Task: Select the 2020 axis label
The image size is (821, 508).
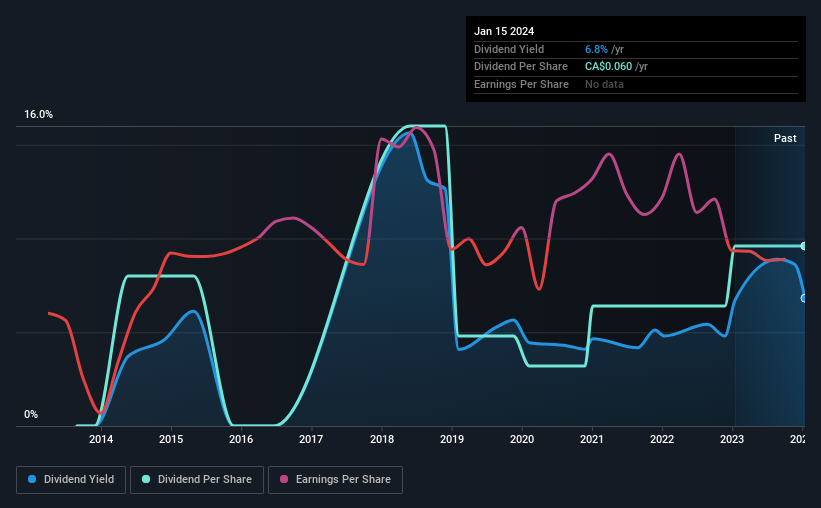Action: 522,439
